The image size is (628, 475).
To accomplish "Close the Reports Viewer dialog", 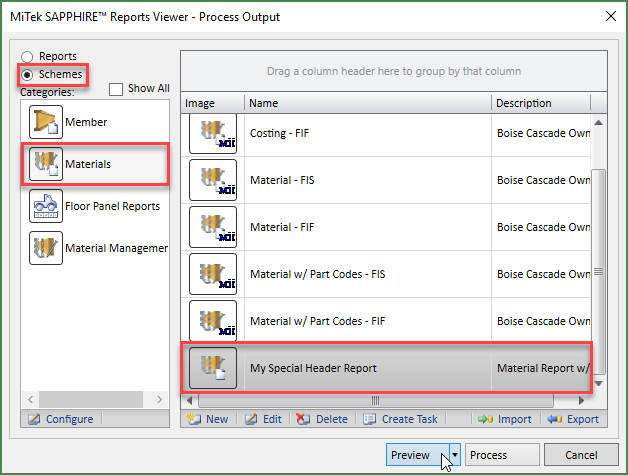I will pos(611,16).
